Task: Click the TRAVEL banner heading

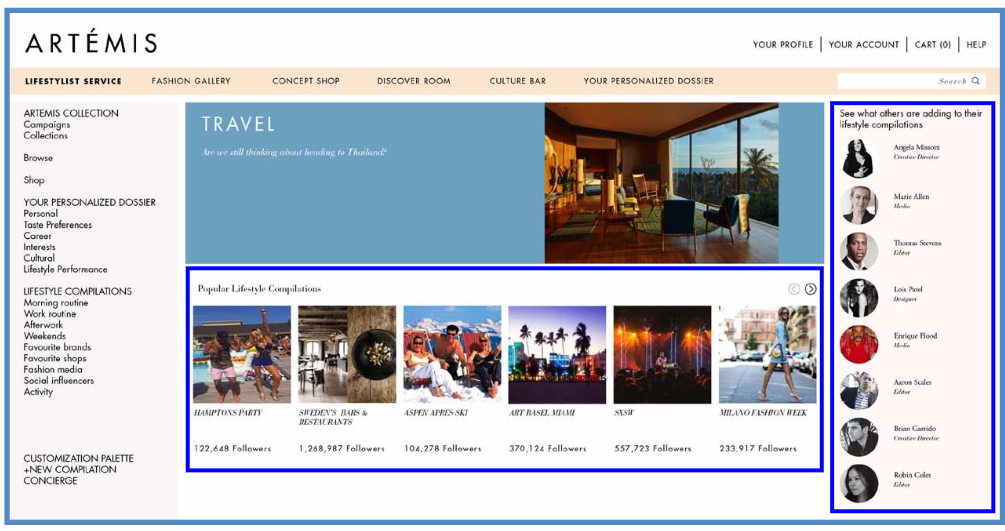Action: click(x=238, y=124)
